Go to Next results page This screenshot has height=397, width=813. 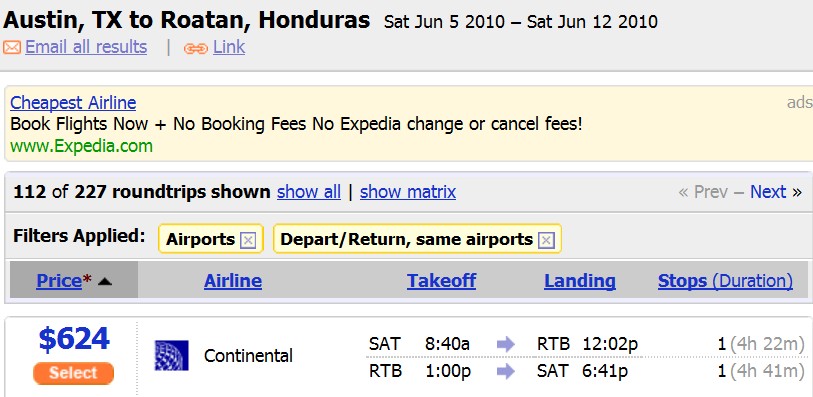click(768, 192)
